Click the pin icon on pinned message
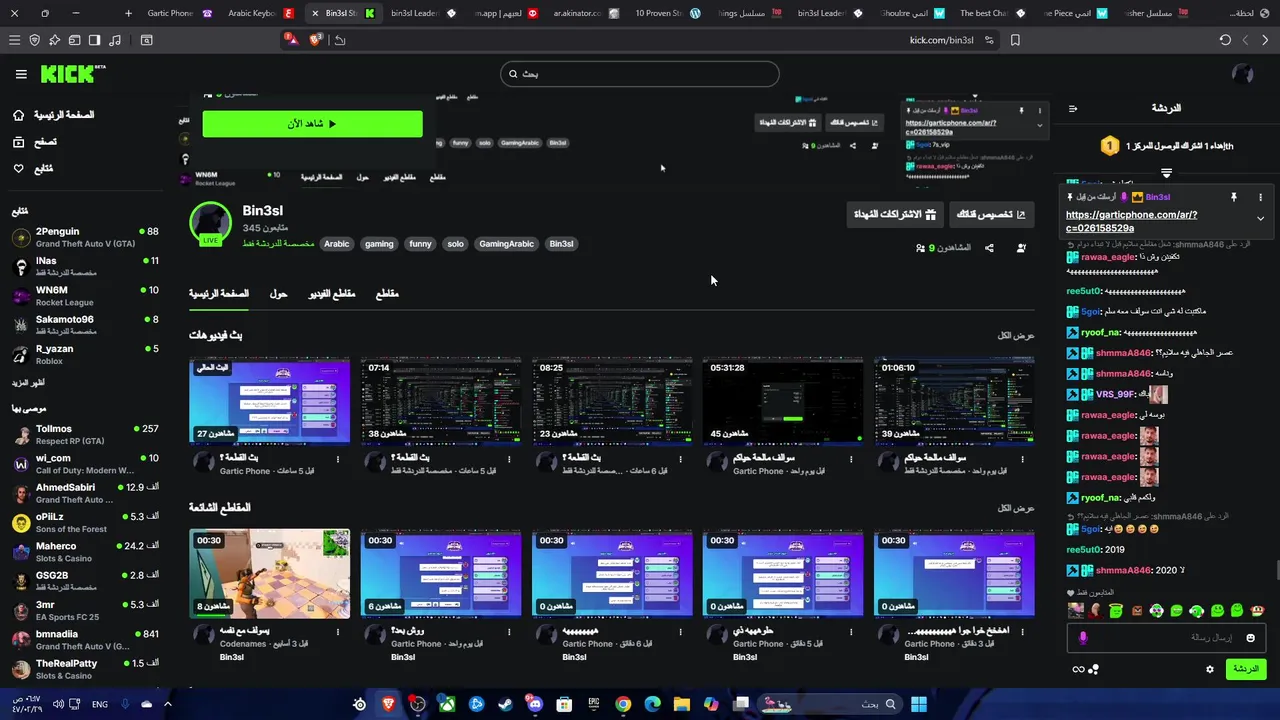Viewport: 1280px width, 720px height. pyautogui.click(x=1233, y=197)
